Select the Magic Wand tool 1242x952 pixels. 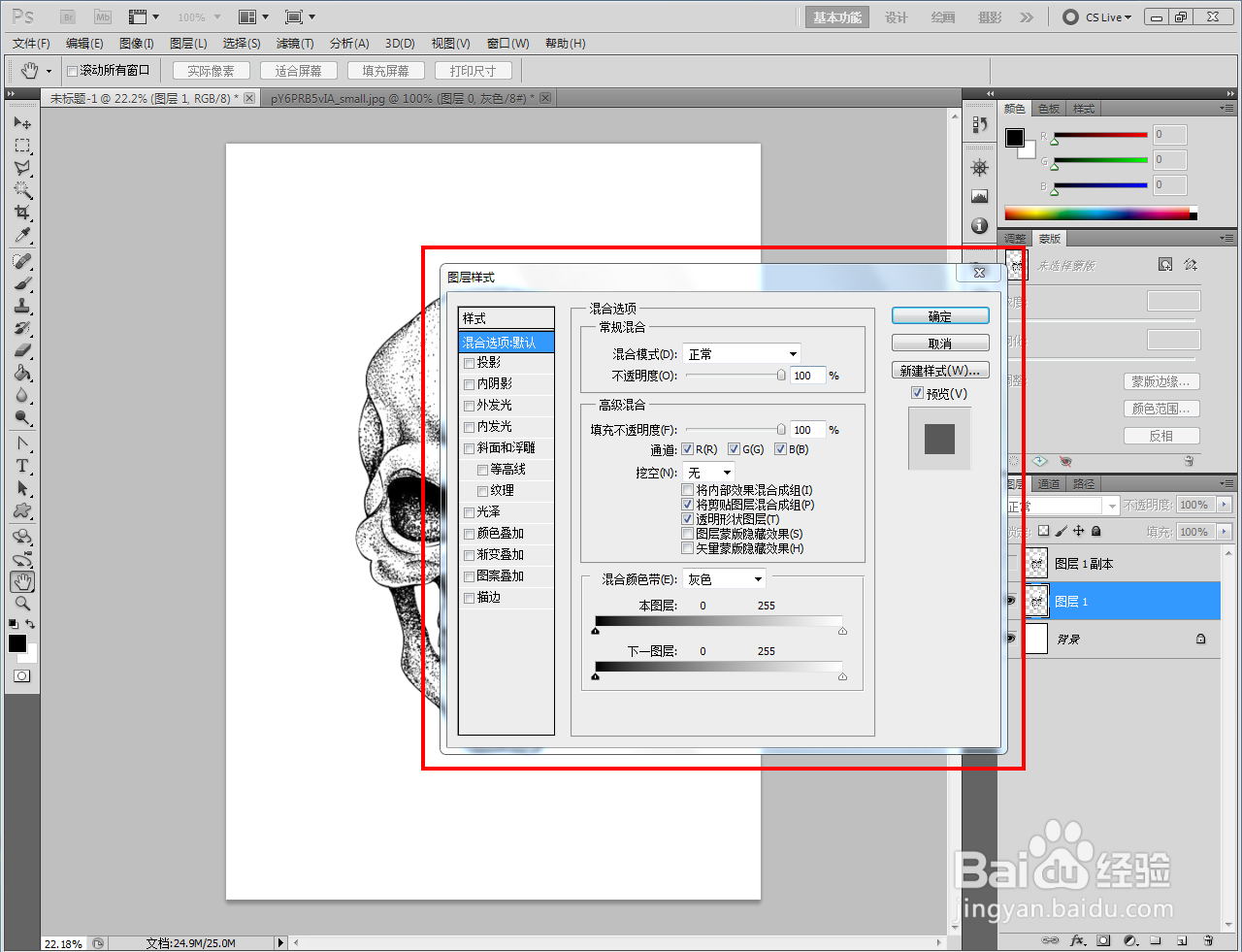coord(22,190)
